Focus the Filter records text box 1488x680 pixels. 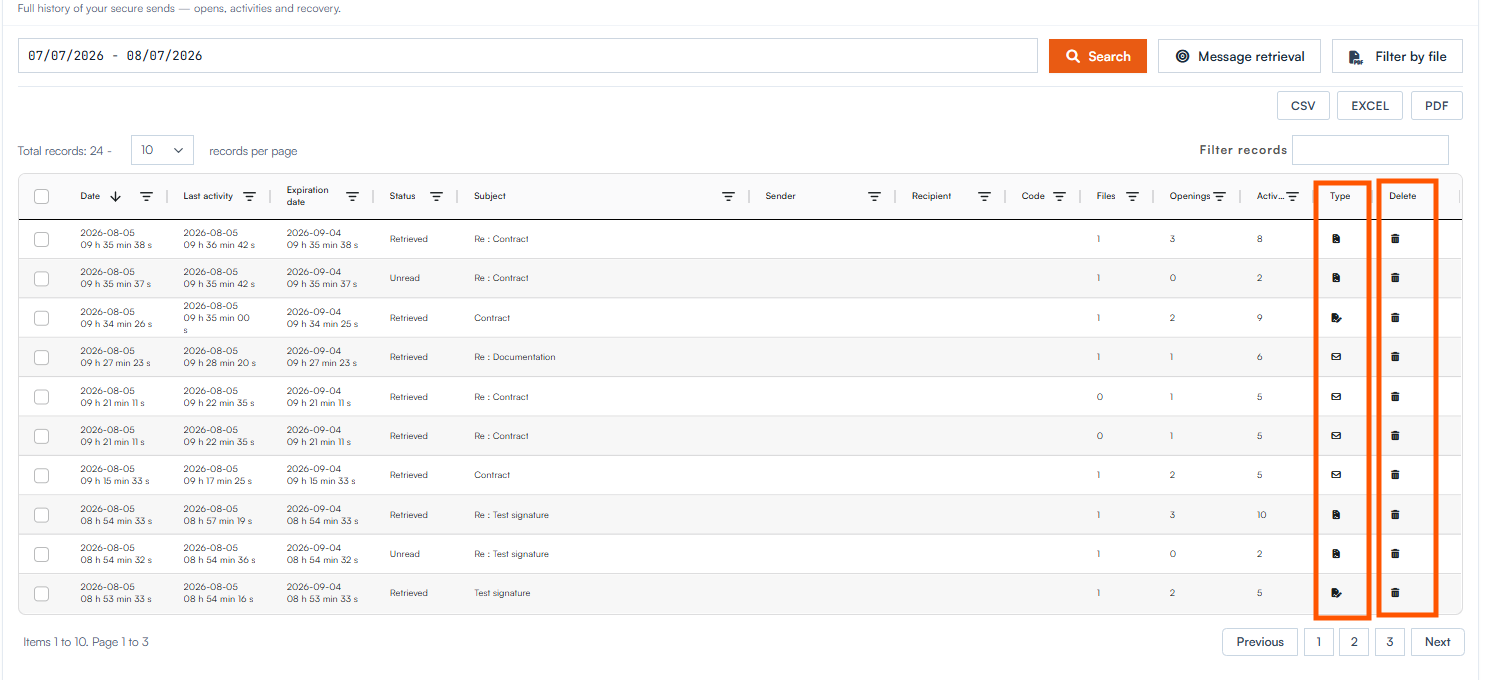tap(1370, 150)
